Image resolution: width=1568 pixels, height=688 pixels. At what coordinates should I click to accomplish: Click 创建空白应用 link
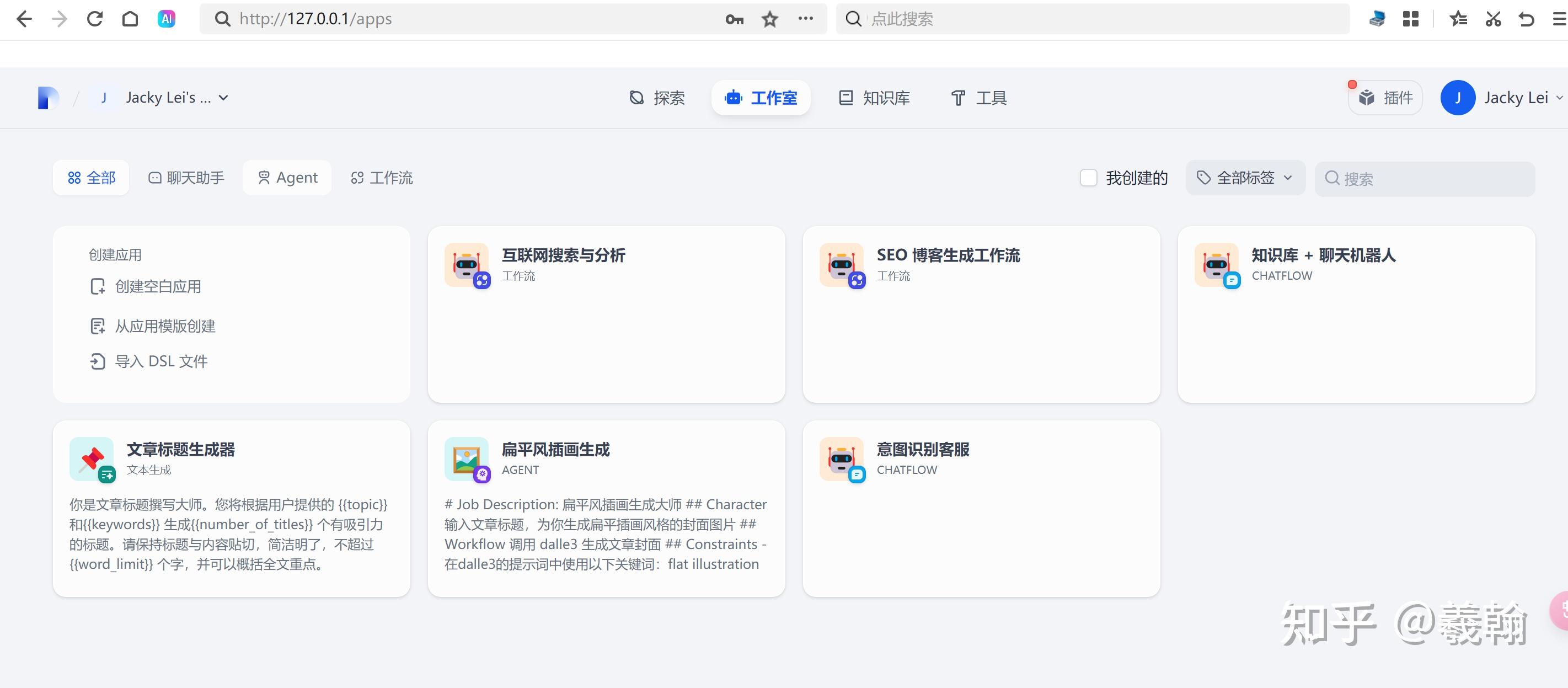tap(157, 287)
